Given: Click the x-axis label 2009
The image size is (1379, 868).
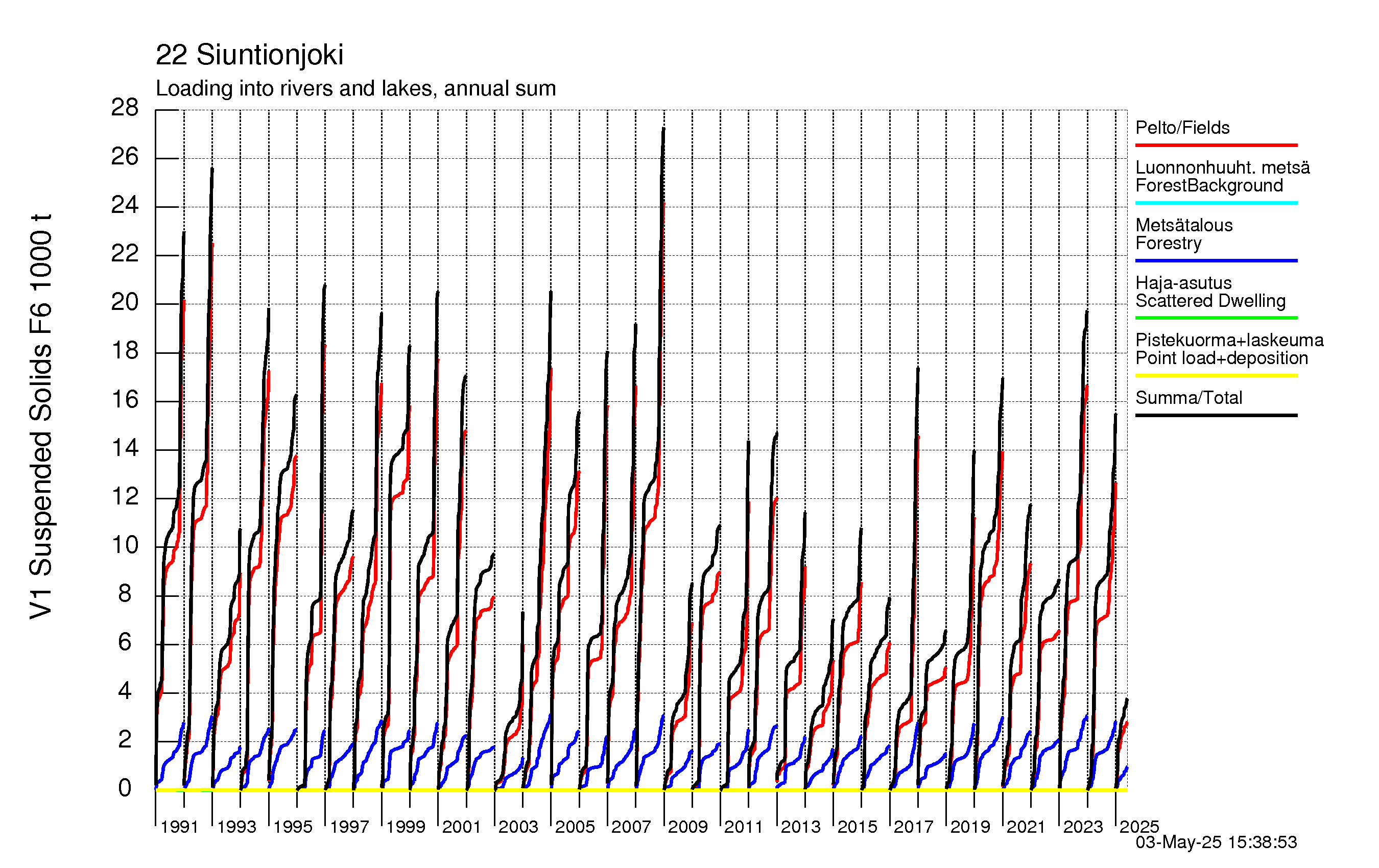Looking at the screenshot, I should click(688, 827).
